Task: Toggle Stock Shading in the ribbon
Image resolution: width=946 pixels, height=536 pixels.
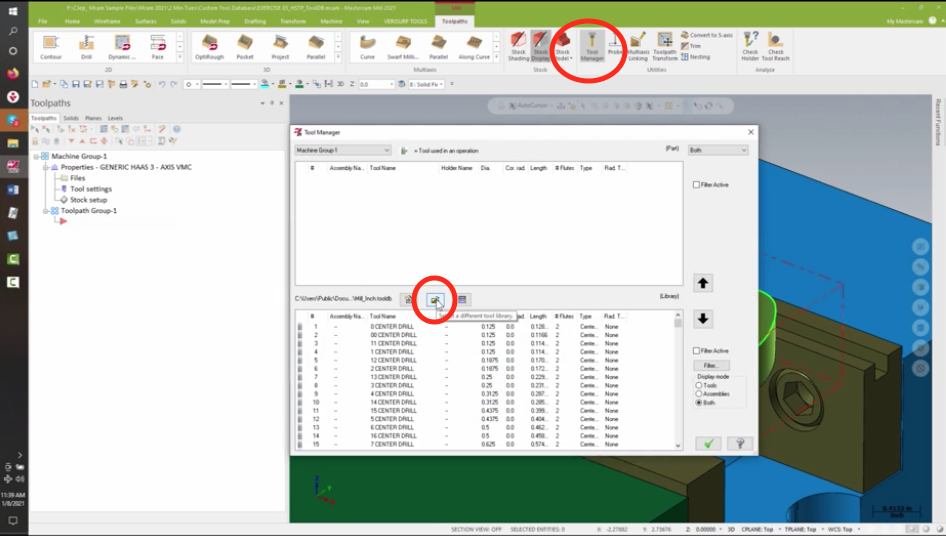Action: coord(518,46)
